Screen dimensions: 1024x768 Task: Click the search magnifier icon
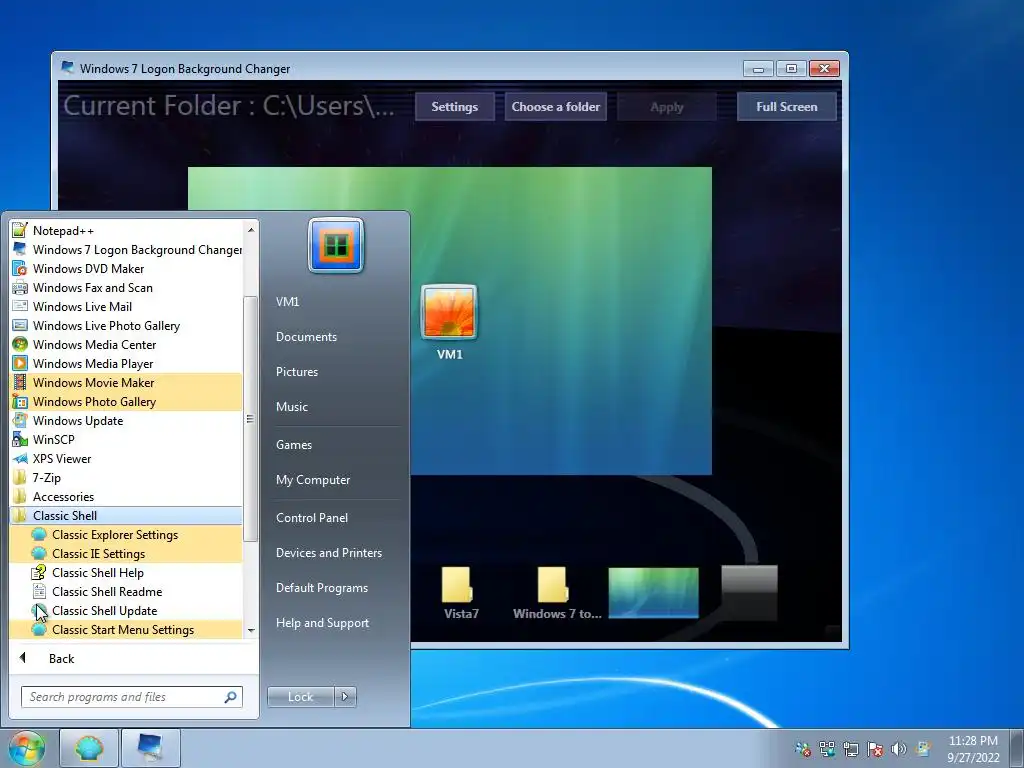coord(231,697)
